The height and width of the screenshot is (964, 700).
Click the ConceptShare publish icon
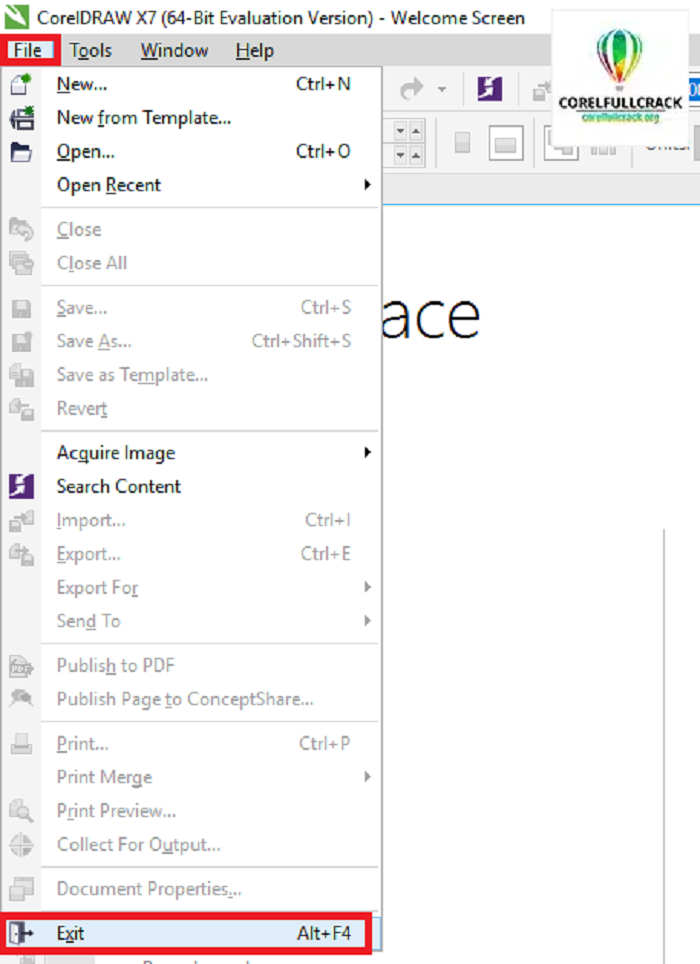click(21, 699)
